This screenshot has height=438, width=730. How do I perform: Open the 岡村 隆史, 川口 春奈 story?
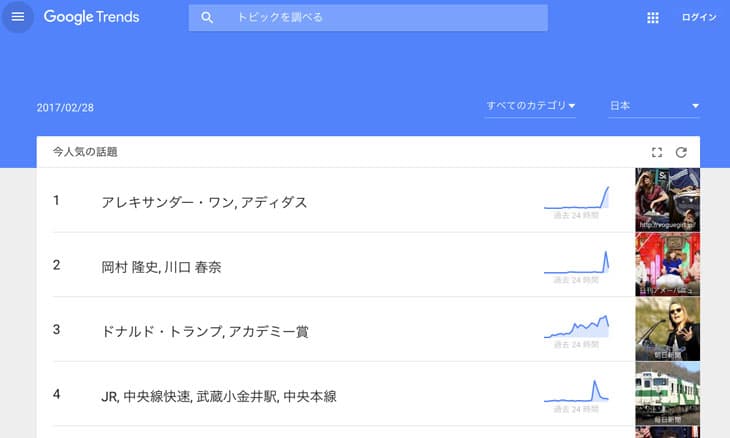pos(161,267)
